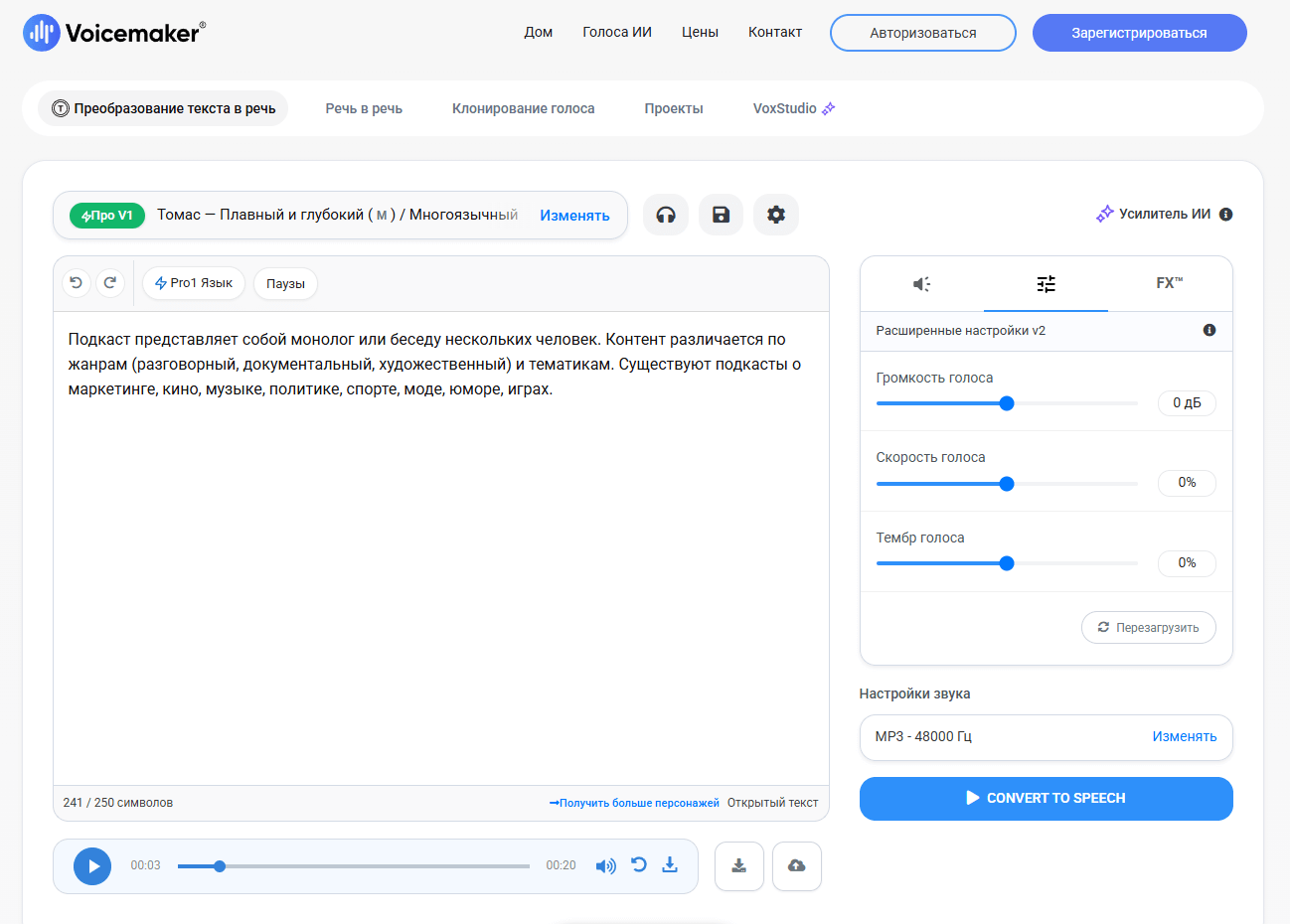Undo the last text edit

77,283
